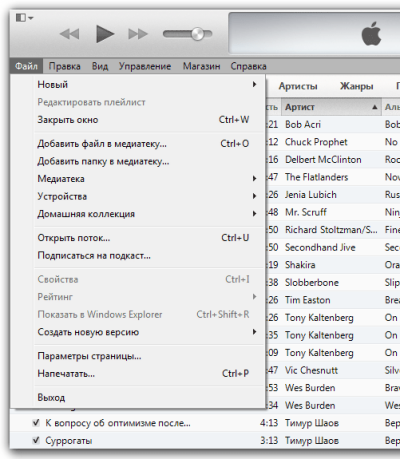This screenshot has width=400, height=459.
Task: Click the Play button
Action: [x=105, y=34]
